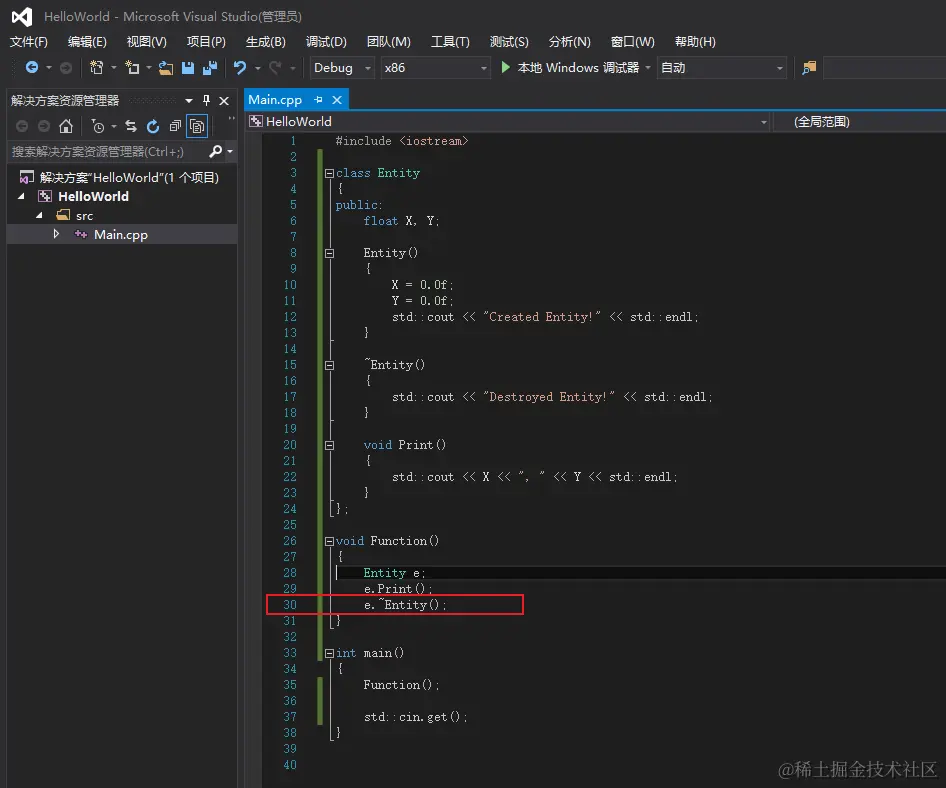Open the 调试(D) menu
Image resolution: width=946 pixels, height=788 pixels.
[326, 42]
